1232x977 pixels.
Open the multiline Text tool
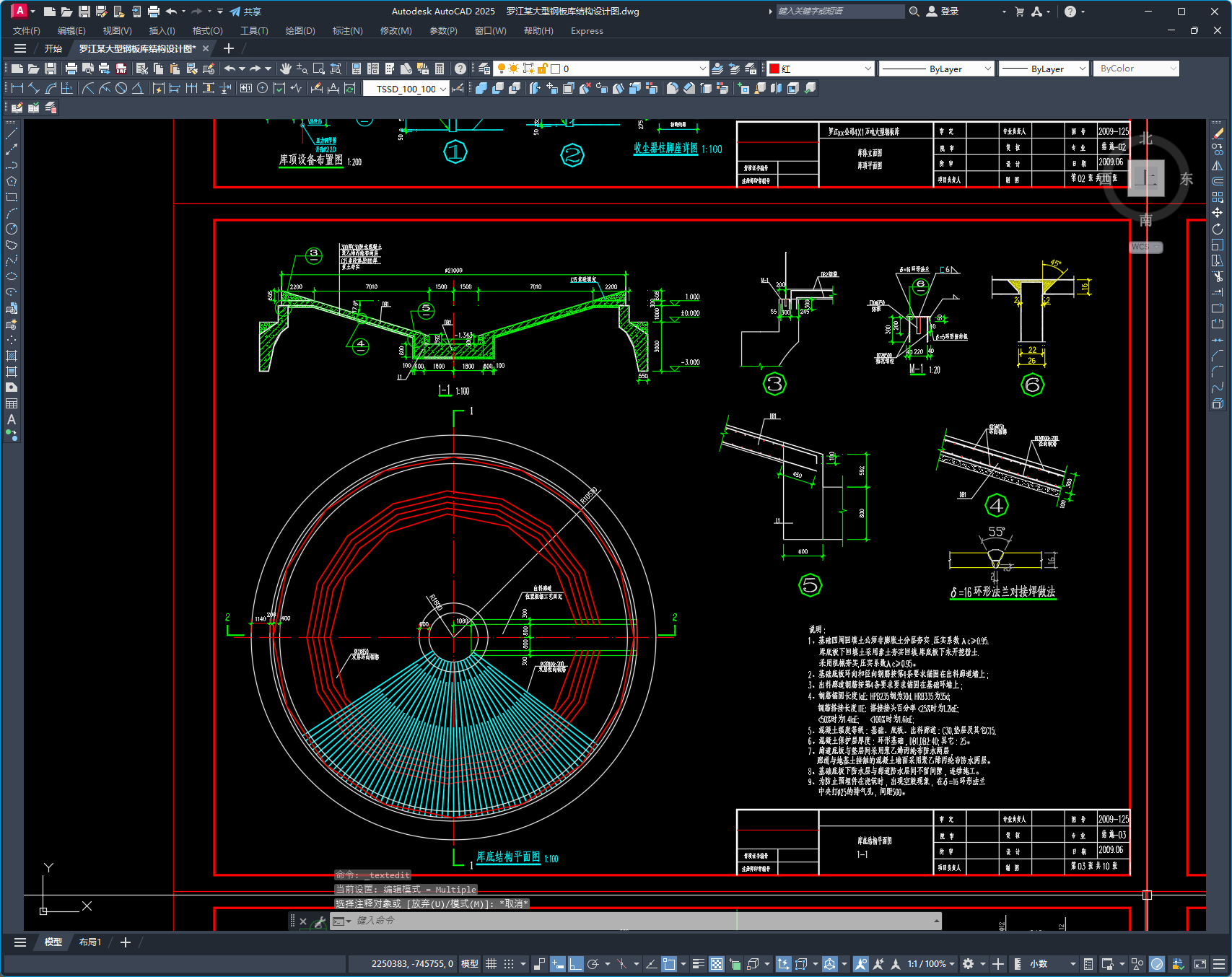12,419
